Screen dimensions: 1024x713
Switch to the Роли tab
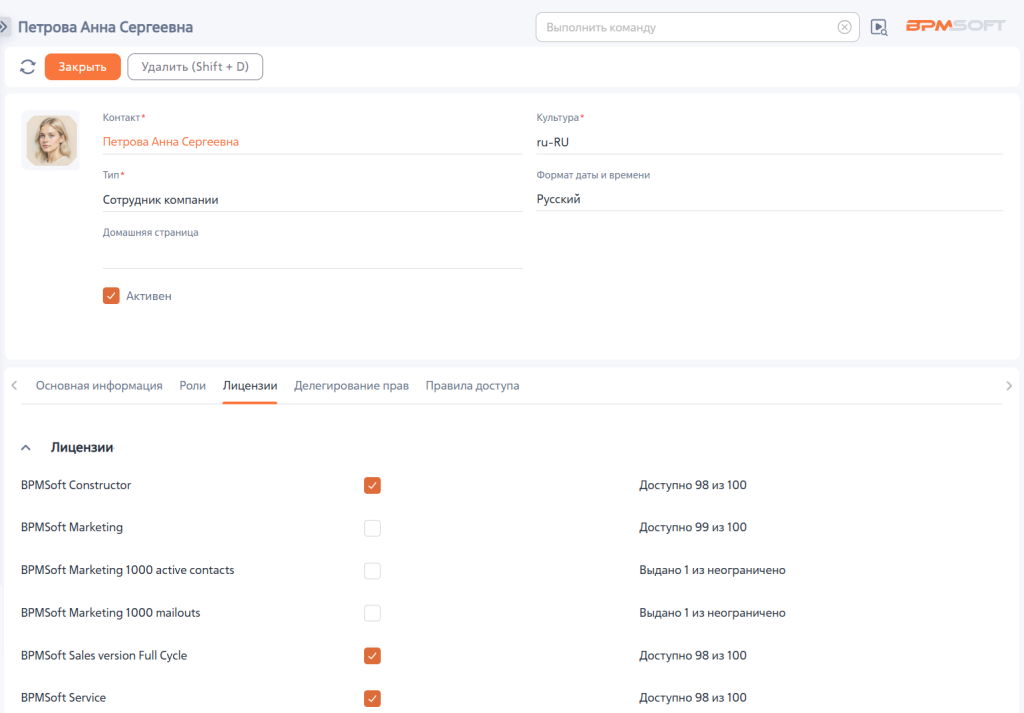coord(193,386)
